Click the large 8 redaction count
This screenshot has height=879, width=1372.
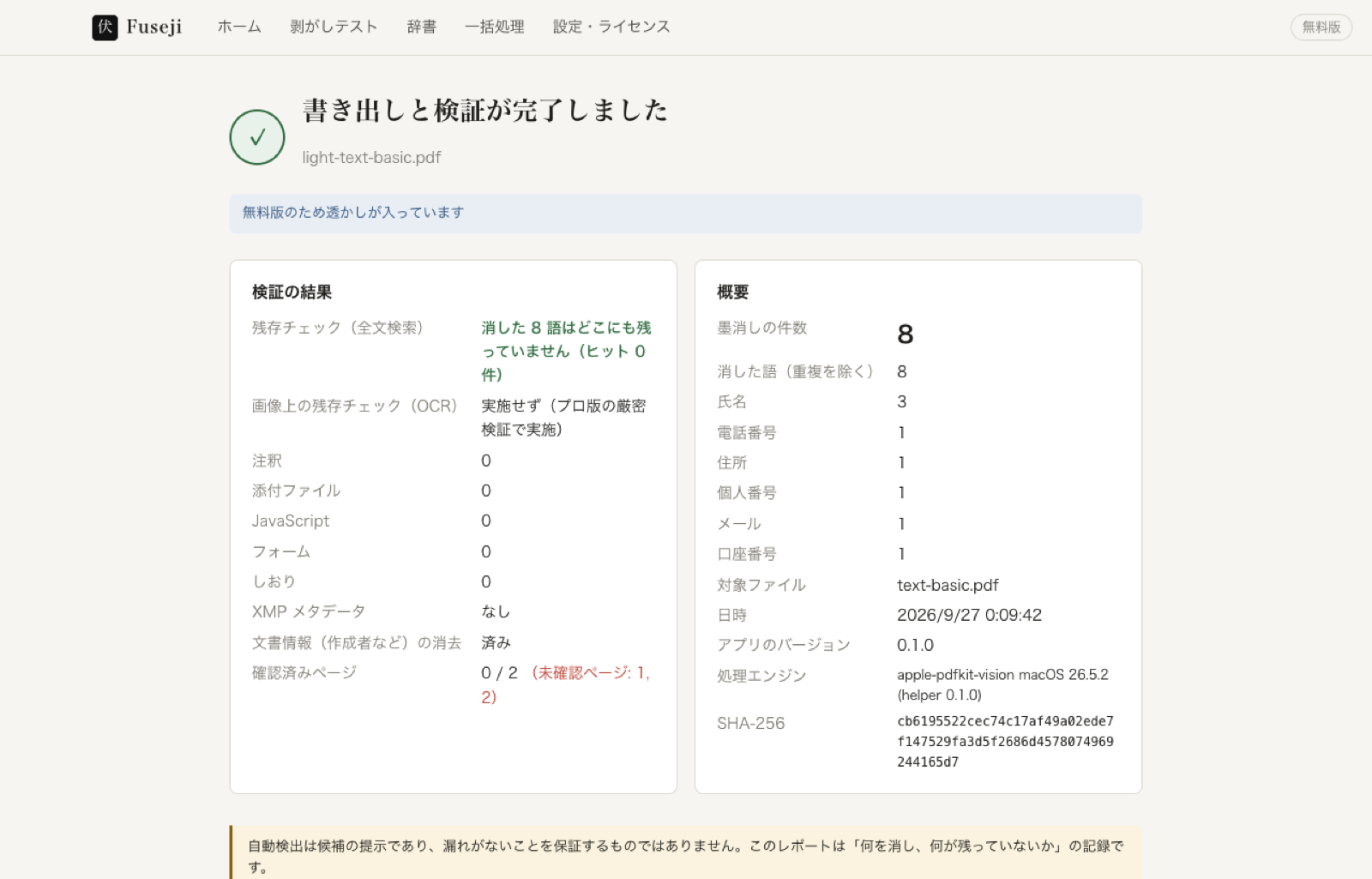pyautogui.click(x=906, y=334)
